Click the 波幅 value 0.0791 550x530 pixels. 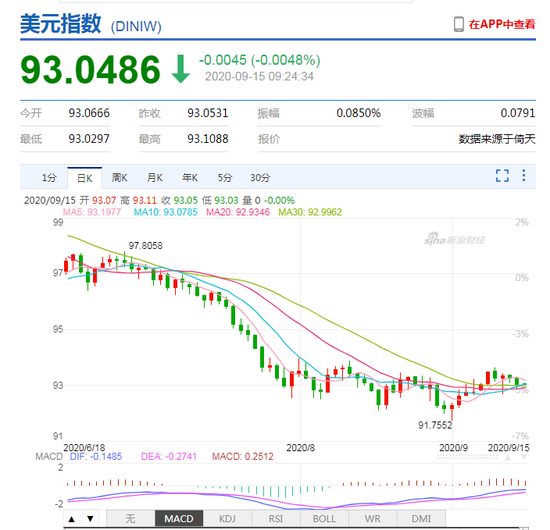point(518,113)
